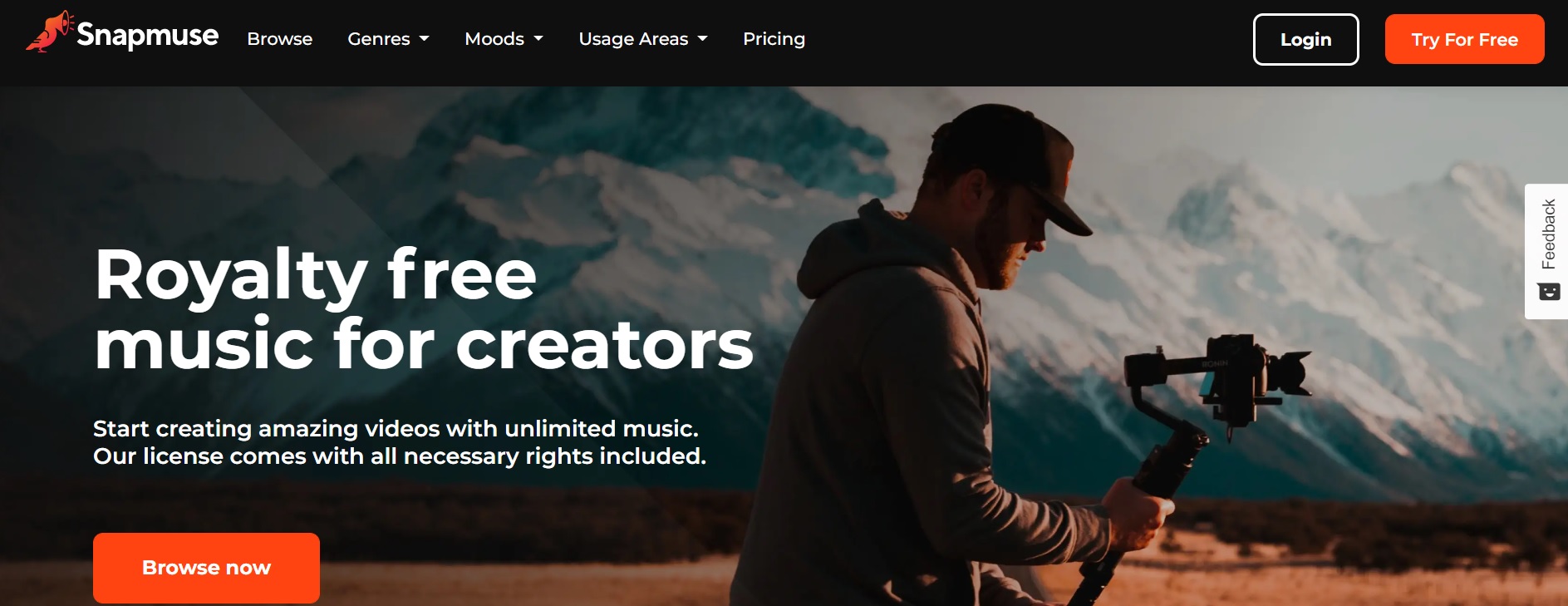Open the Usage Areas menu label

pos(633,39)
